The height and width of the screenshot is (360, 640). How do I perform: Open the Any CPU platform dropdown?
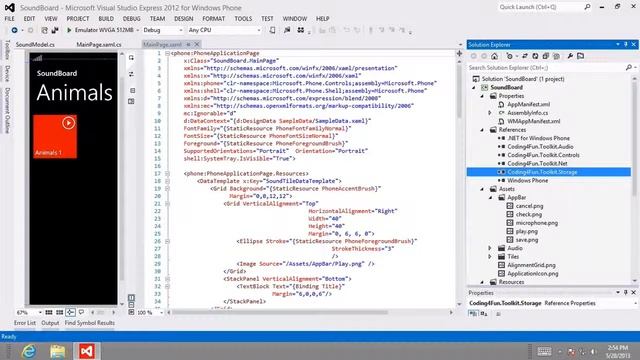258,30
